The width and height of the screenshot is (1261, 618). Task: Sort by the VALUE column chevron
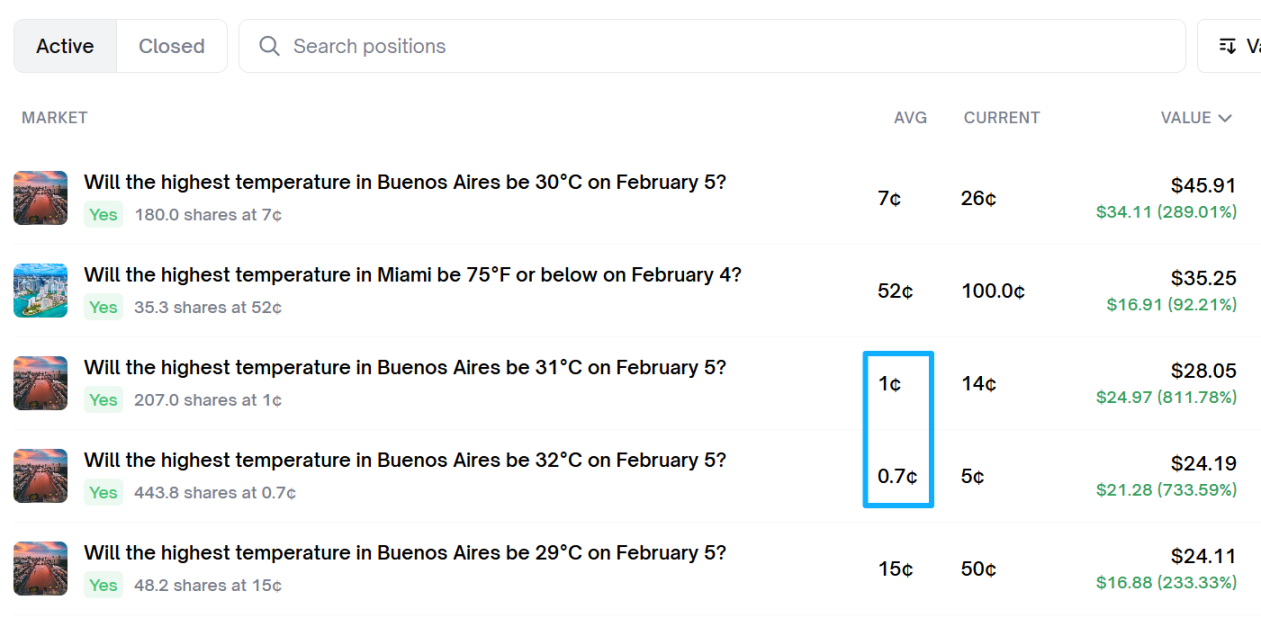(1224, 118)
